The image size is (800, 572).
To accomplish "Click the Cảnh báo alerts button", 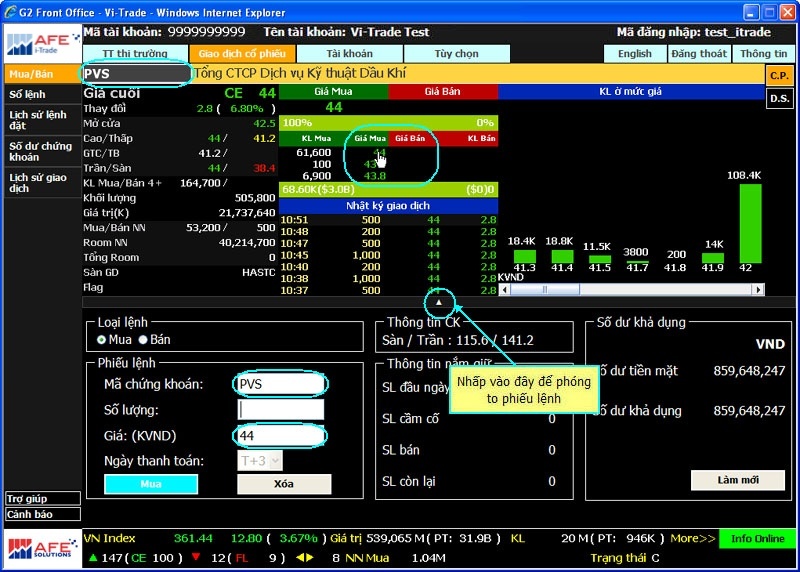I will click(43, 514).
